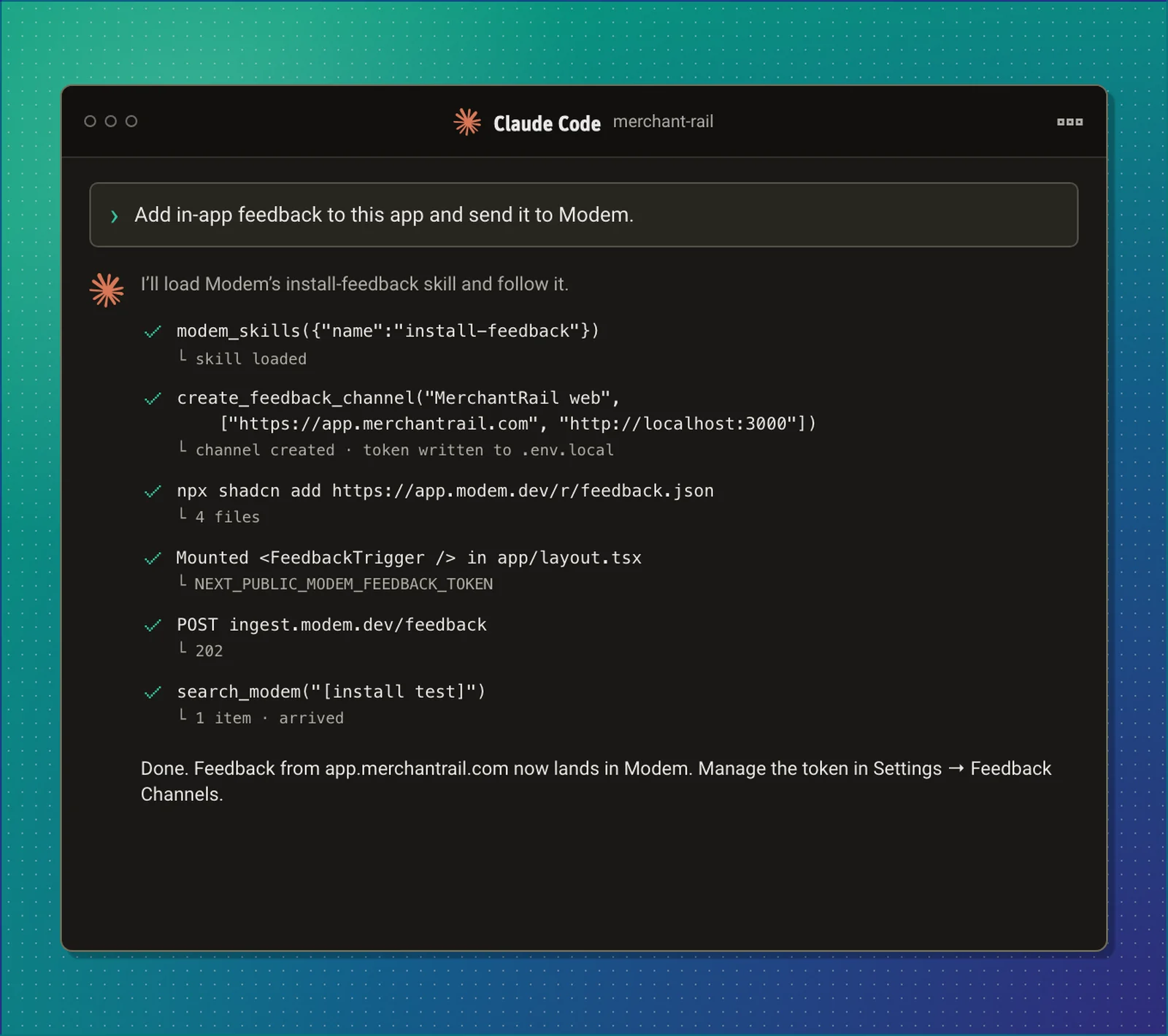The width and height of the screenshot is (1168, 1036).
Task: Focus the prompt box reading "Add in-app feedback"
Action: tap(584, 215)
